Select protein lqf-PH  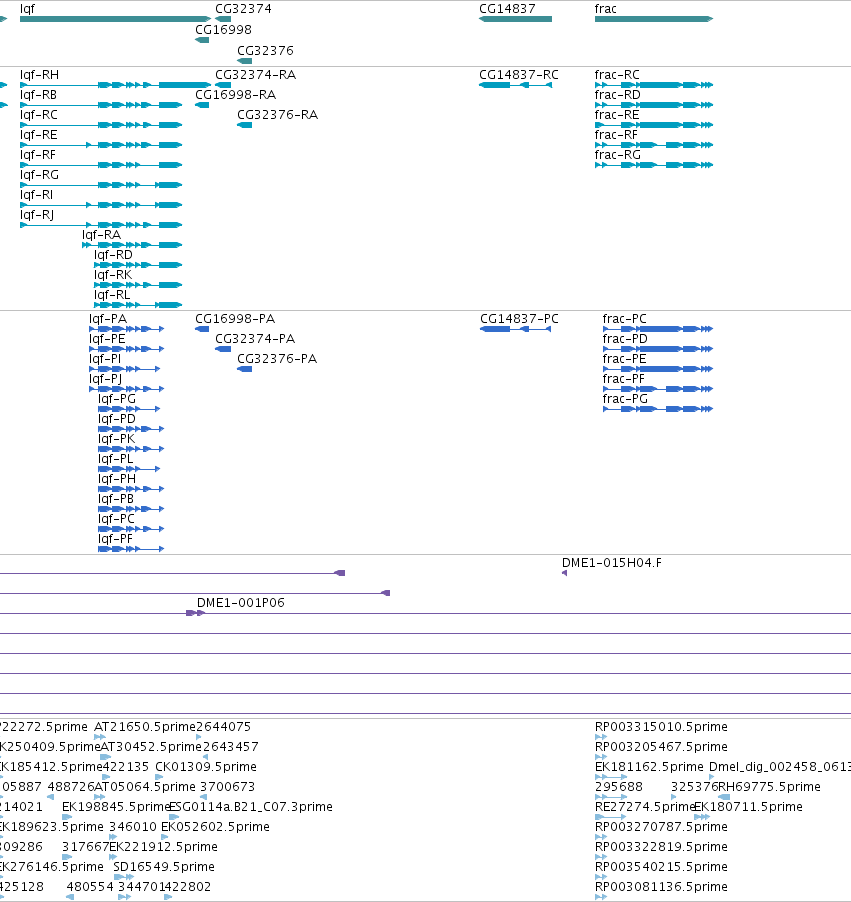click(x=131, y=489)
